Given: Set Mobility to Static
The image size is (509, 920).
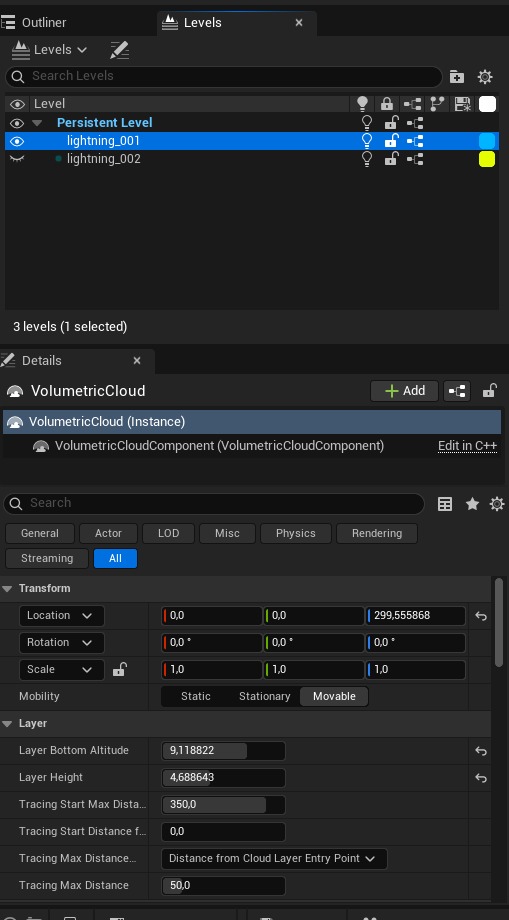Looking at the screenshot, I should coord(196,696).
